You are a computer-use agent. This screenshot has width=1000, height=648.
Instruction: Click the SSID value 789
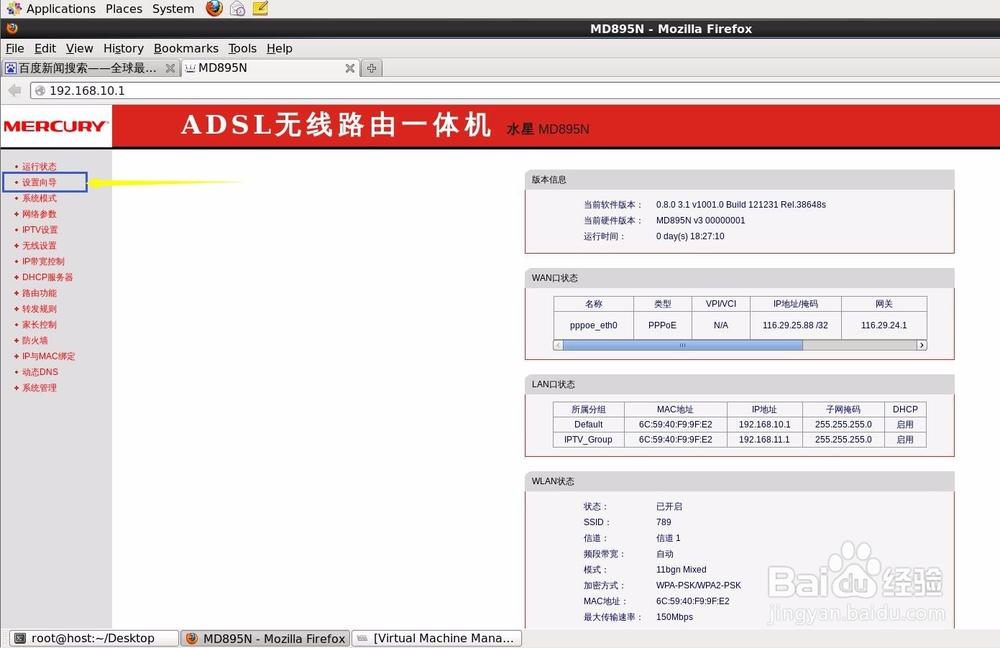tap(663, 522)
